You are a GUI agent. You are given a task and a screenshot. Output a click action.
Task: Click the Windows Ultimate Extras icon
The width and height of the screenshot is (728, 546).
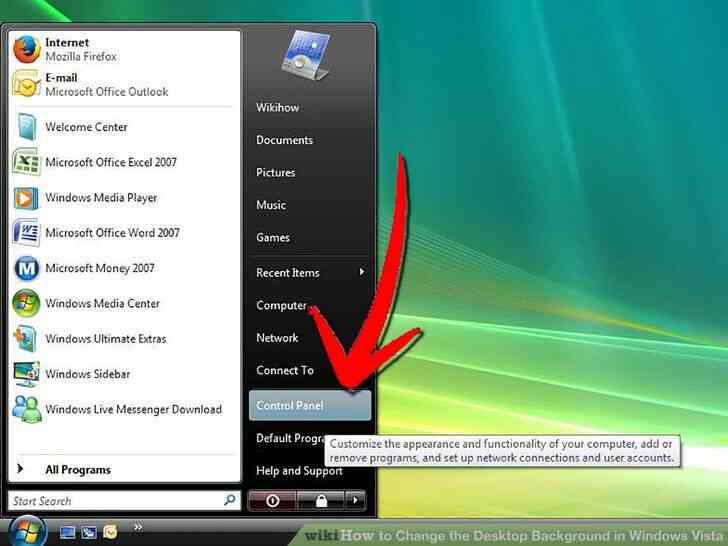pyautogui.click(x=26, y=338)
